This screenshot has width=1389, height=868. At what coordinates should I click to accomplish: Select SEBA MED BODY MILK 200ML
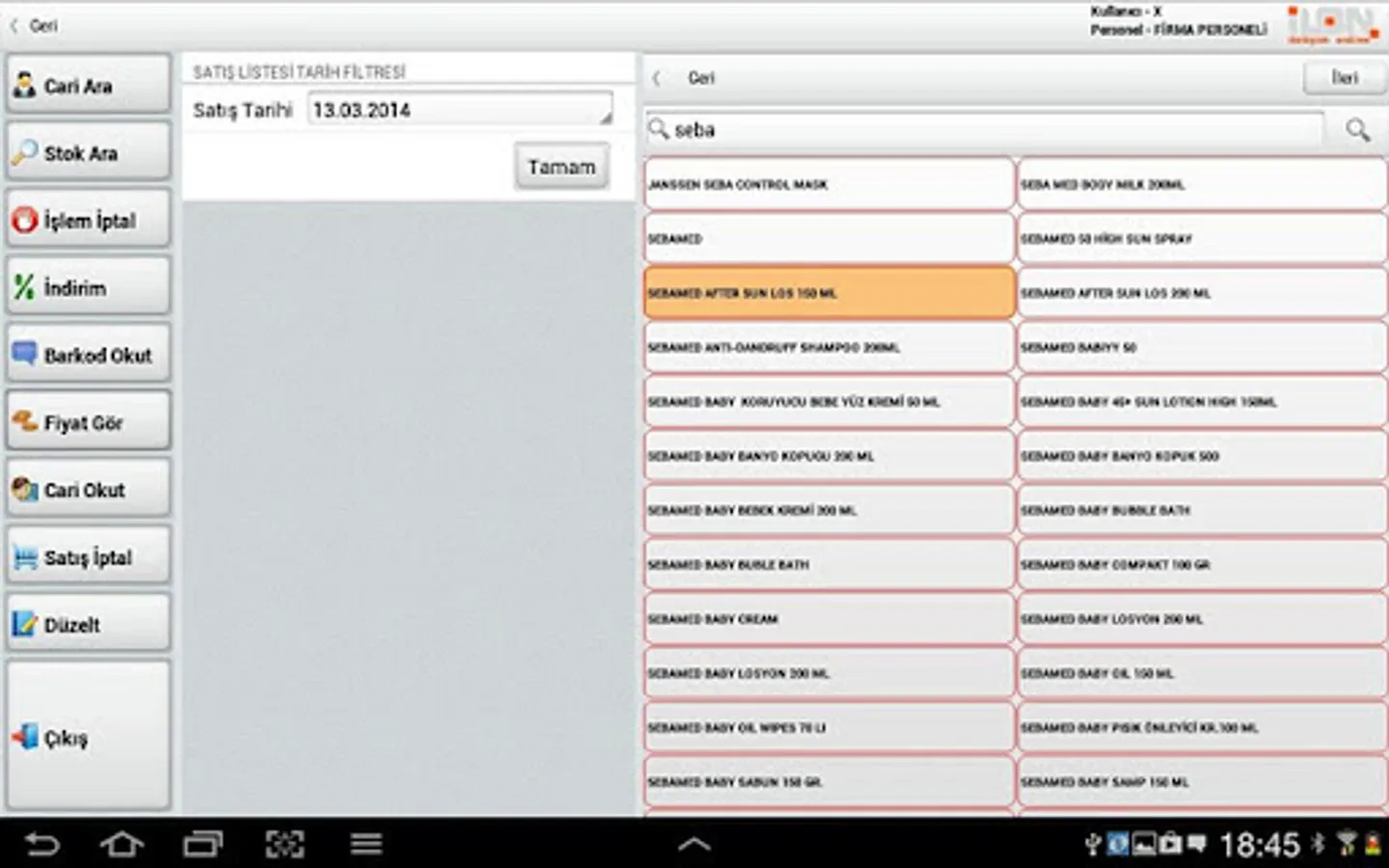tap(1202, 184)
